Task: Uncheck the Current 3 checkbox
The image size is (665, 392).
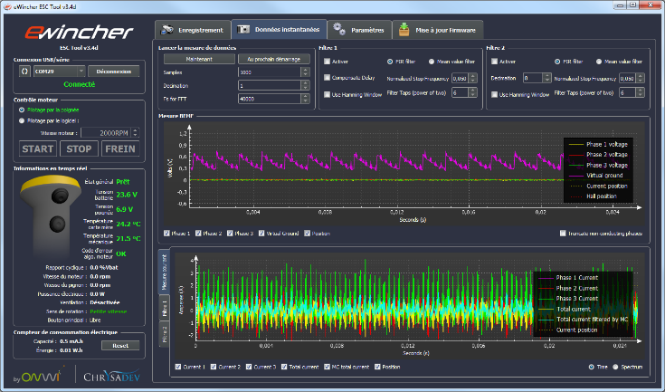Action: tap(249, 367)
